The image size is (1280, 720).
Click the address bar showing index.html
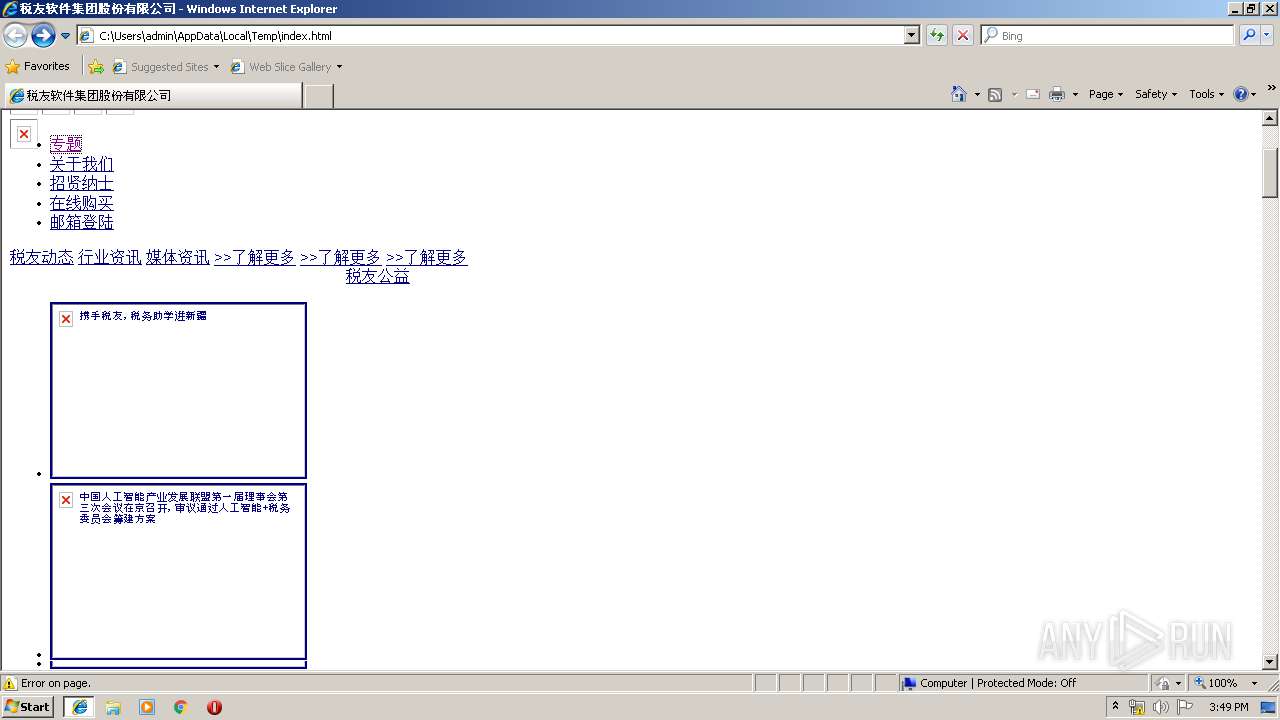point(490,35)
